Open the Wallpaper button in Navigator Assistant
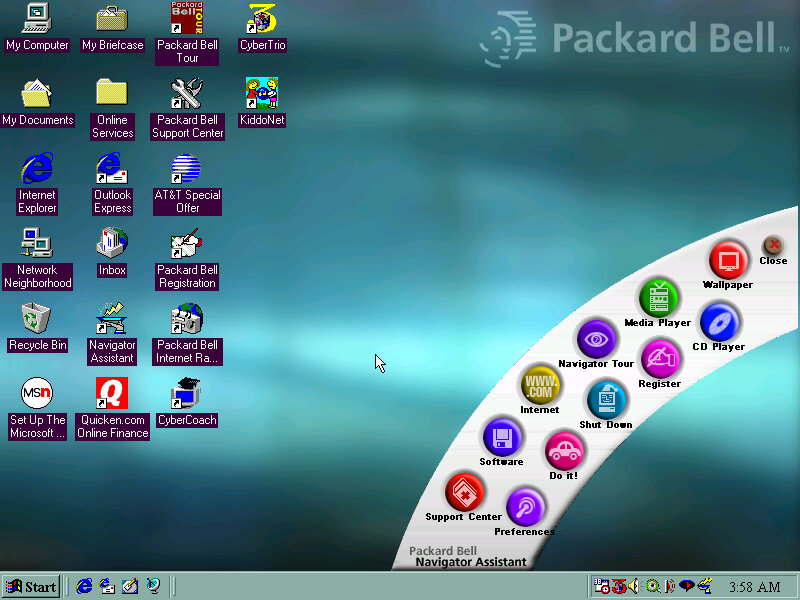The image size is (800, 600). pos(728,261)
